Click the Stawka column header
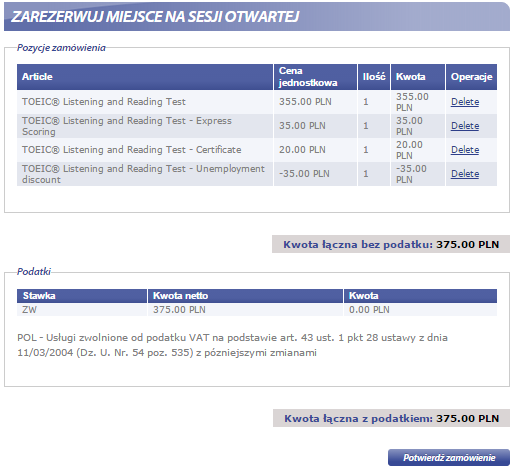 click(82, 296)
